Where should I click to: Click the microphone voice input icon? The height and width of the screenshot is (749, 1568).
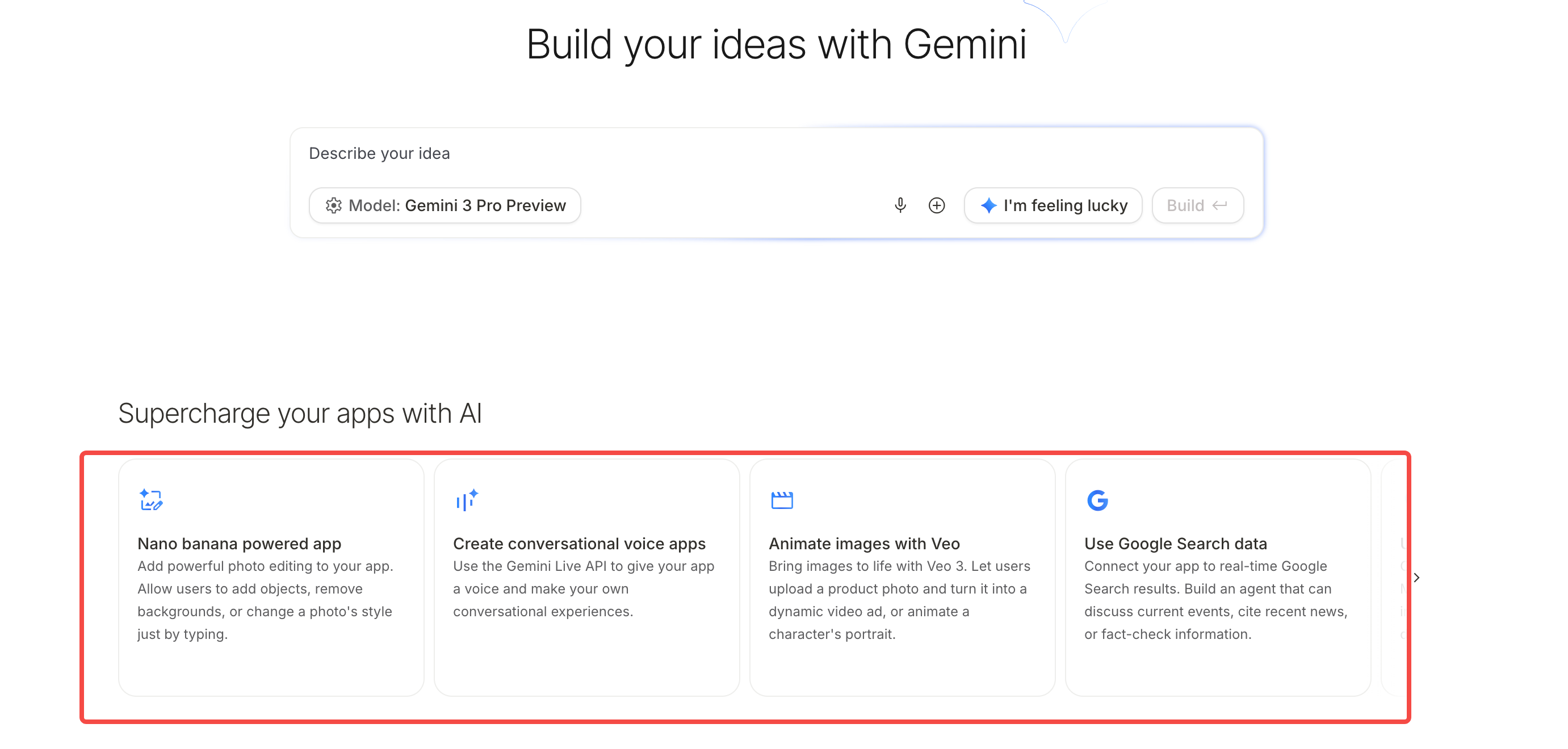[900, 205]
